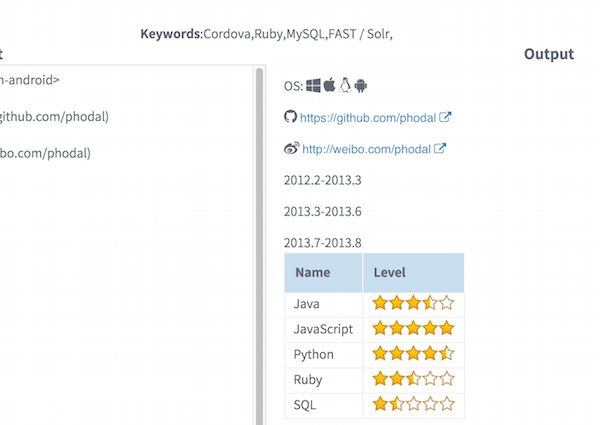600x425 pixels.
Task: Open the github.com/phodal link
Action: tap(368, 118)
